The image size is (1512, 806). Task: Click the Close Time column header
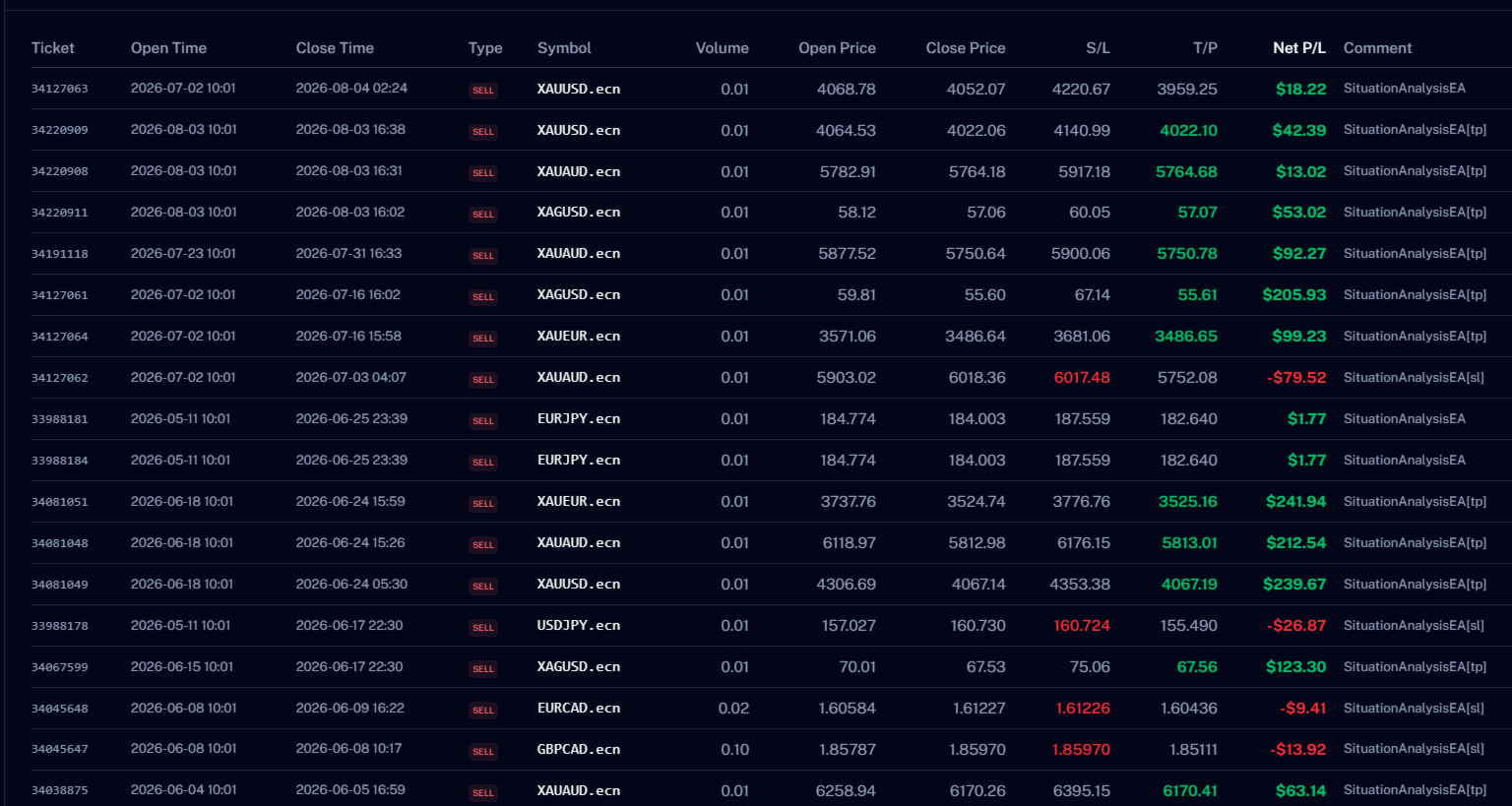[x=335, y=48]
